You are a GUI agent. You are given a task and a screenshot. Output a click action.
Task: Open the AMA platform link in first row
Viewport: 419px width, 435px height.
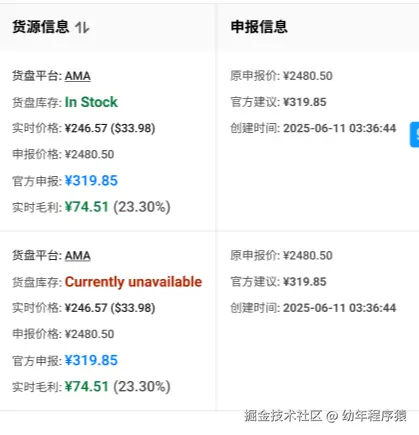pyautogui.click(x=78, y=76)
